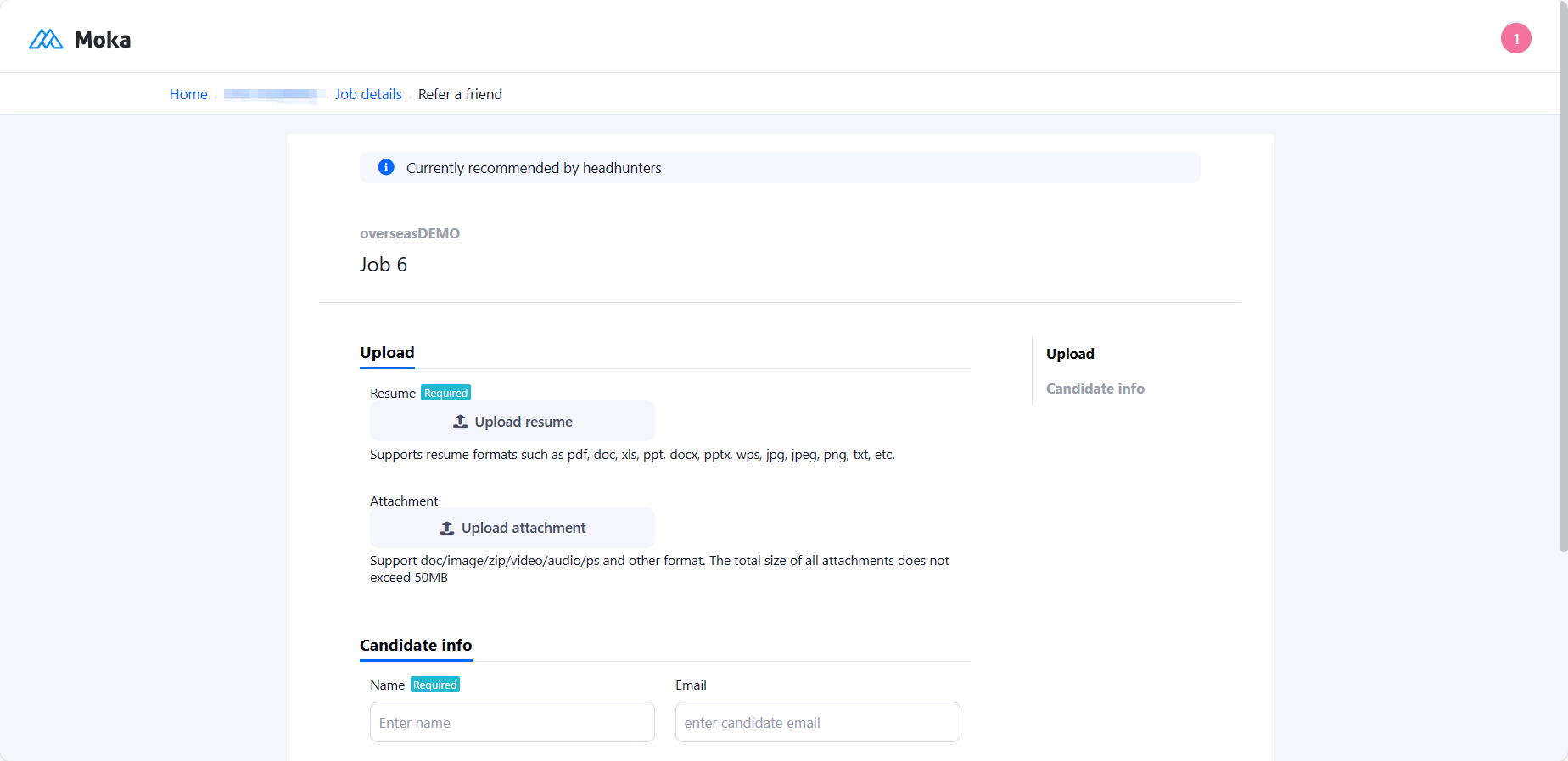The image size is (1568, 761).
Task: Jump to Upload in the right sidebar
Action: click(1070, 354)
